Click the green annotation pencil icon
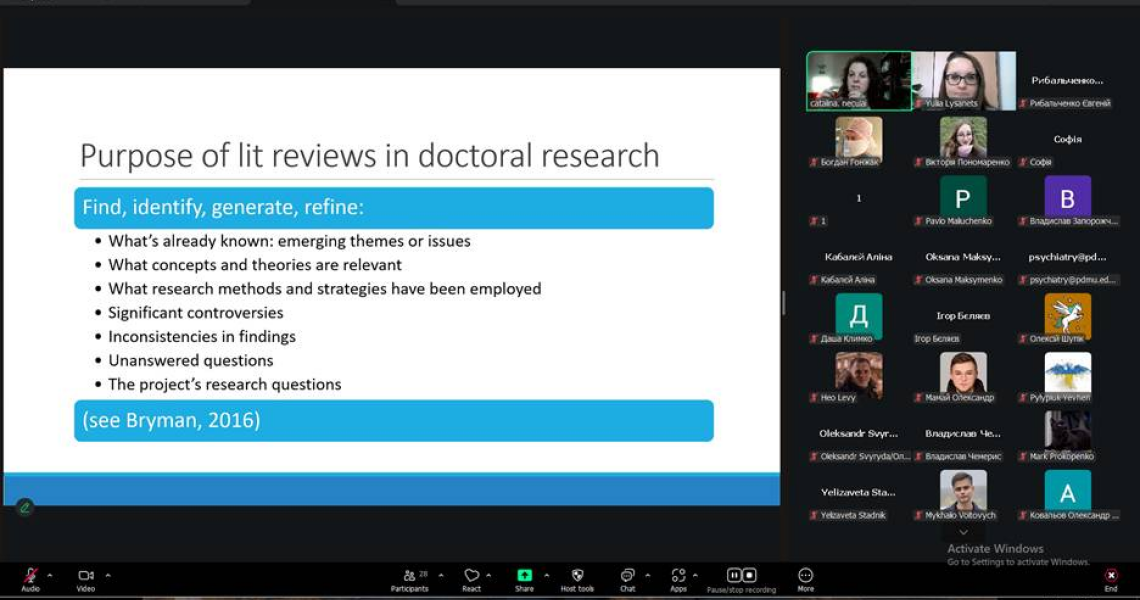This screenshot has height=600, width=1140. (x=24, y=507)
